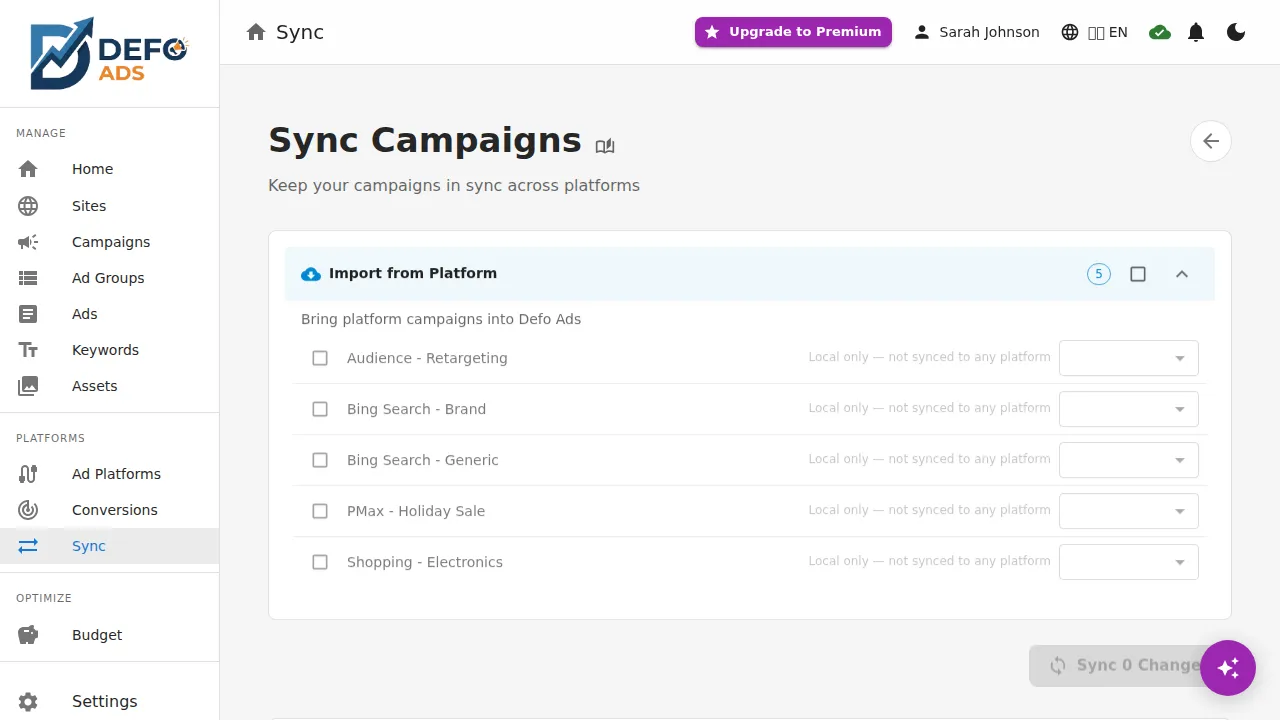Open platform dropdown for Bing Search - Brand
This screenshot has width=1280, height=720.
tap(1129, 409)
